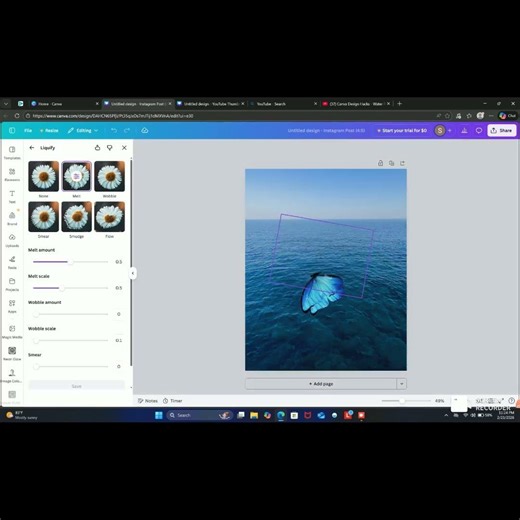The image size is (520, 520).
Task: Duplicate the page with the copy icon
Action: 391,163
